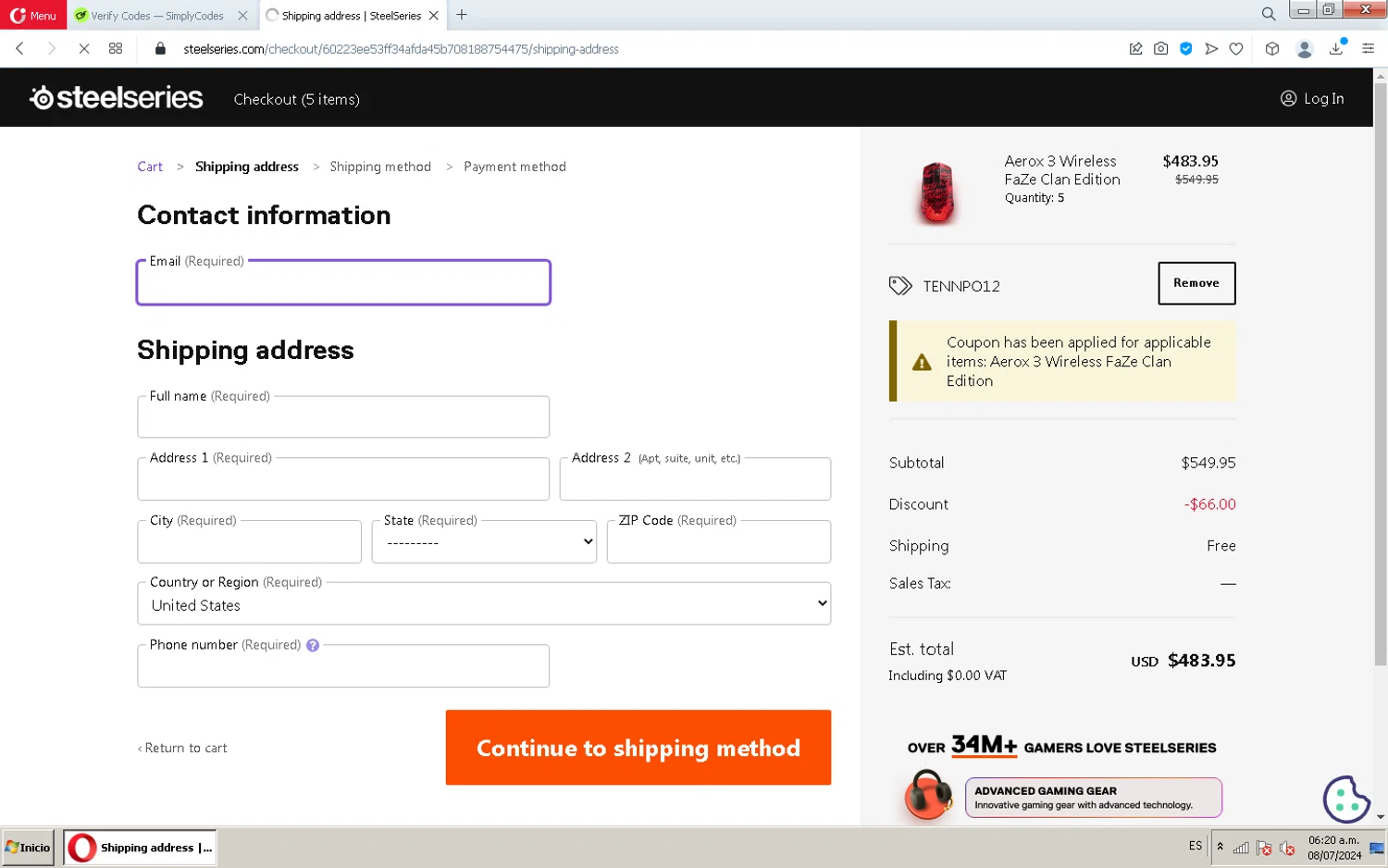The image size is (1388, 868).
Task: Close the Verify Codes tab
Action: pyautogui.click(x=242, y=16)
